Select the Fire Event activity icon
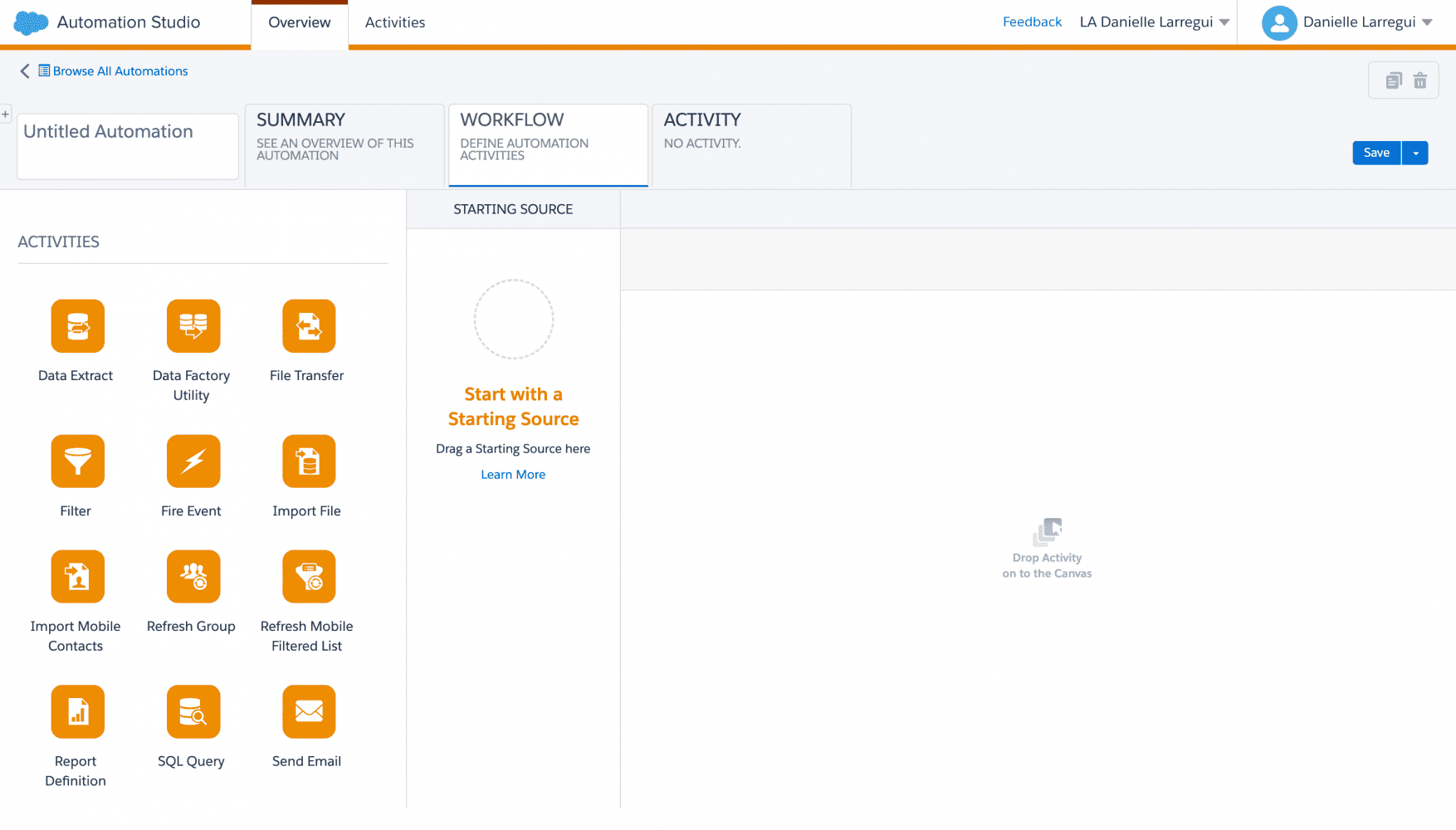 (193, 461)
